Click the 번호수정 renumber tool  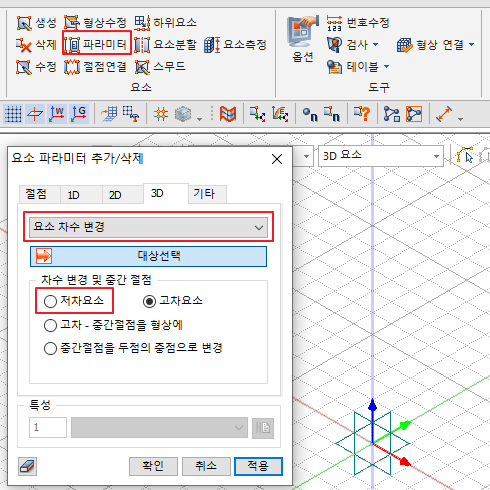[358, 23]
